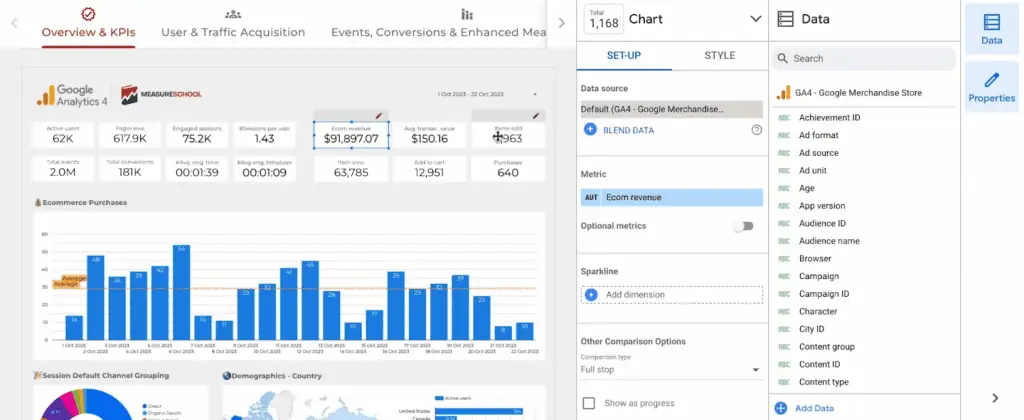The image size is (1024, 420).
Task: Select the Character field
Action: pyautogui.click(x=818, y=312)
